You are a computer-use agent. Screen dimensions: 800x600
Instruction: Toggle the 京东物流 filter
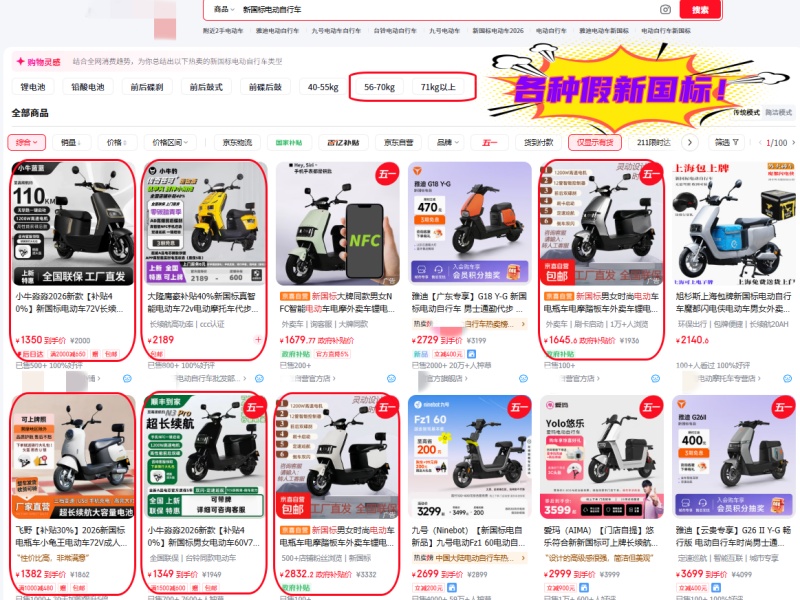[237, 142]
